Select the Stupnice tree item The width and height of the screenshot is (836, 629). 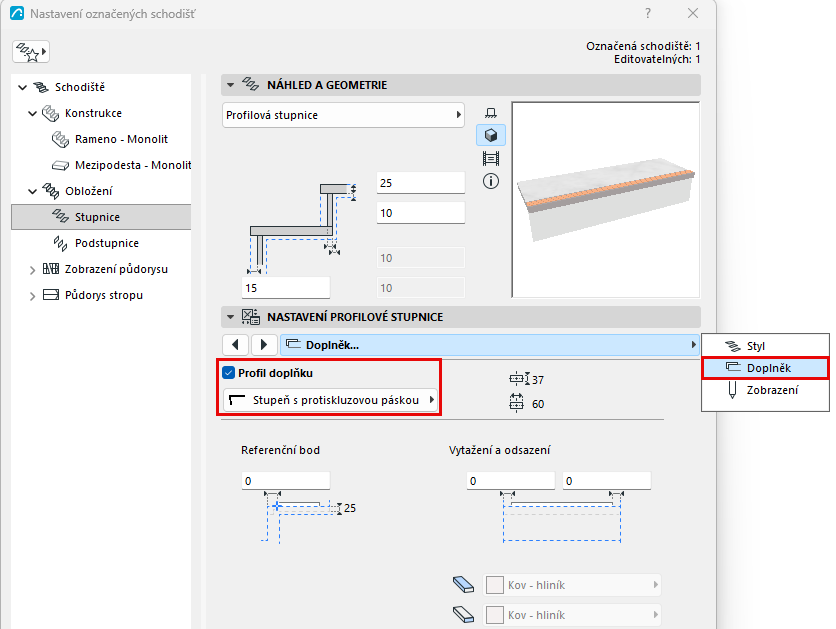tap(101, 217)
